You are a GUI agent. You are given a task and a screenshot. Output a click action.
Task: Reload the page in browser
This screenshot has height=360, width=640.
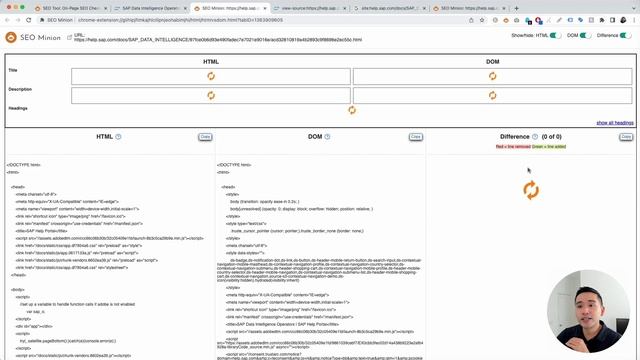click(x=29, y=20)
